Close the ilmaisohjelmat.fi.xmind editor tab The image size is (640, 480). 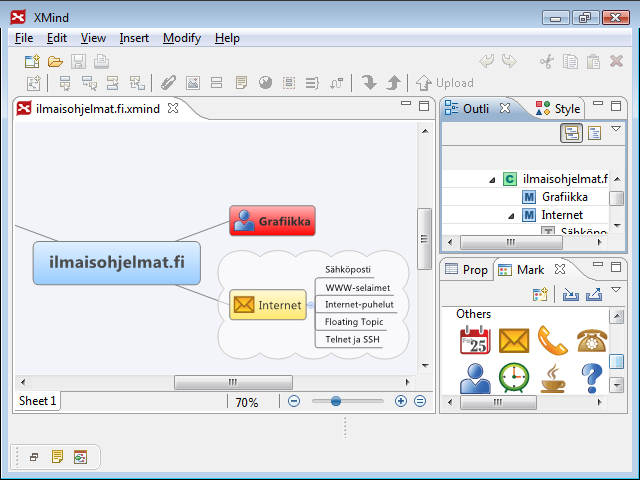coord(173,108)
